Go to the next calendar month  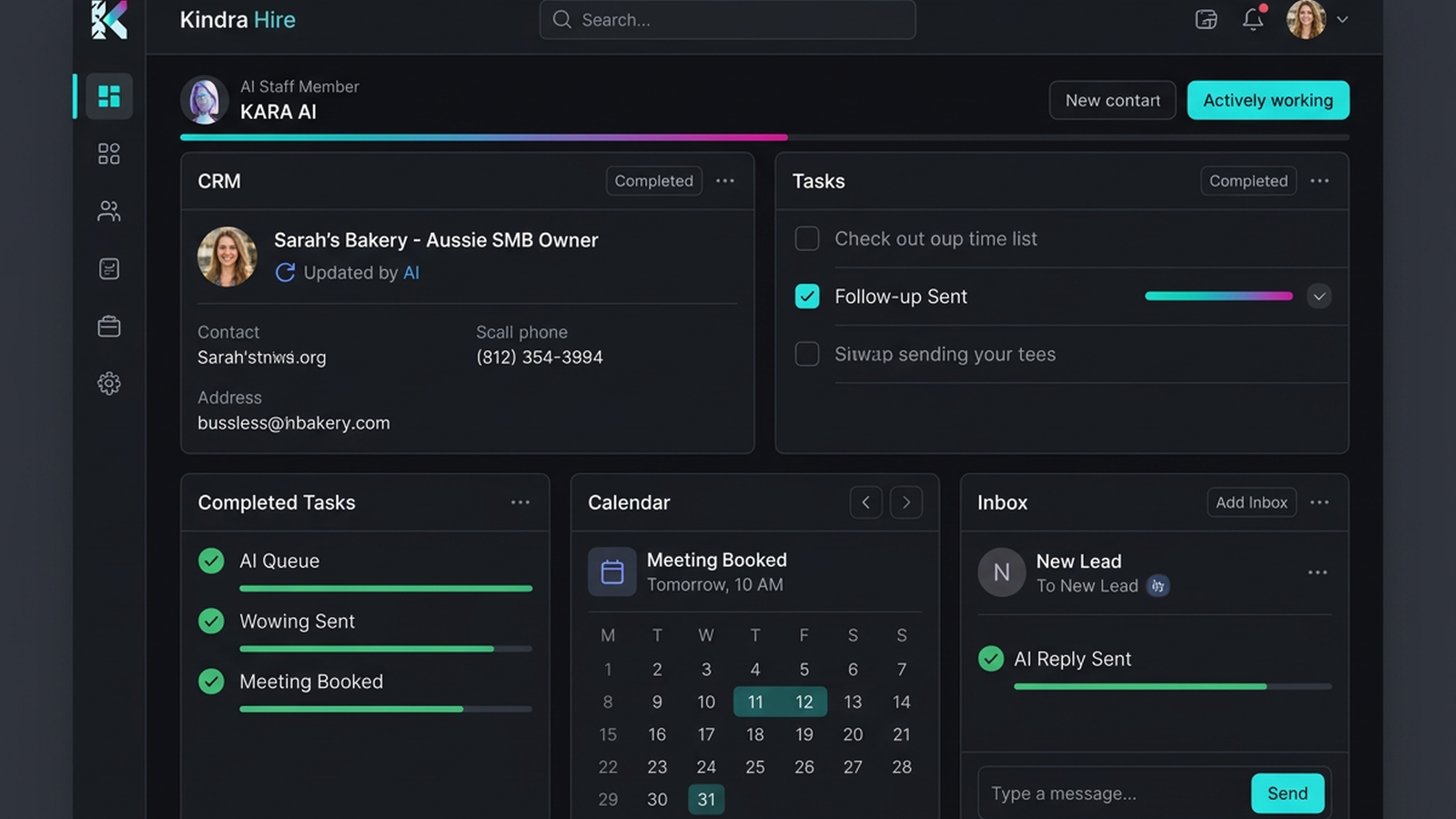[906, 502]
